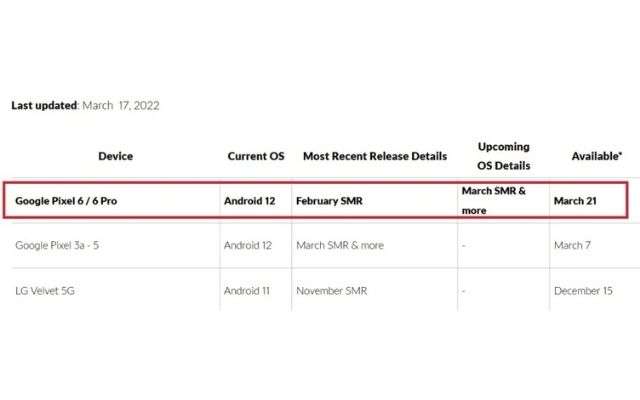Click the 'Android 11' cell
Screen dimensions: 640x400
pyautogui.click(x=247, y=291)
